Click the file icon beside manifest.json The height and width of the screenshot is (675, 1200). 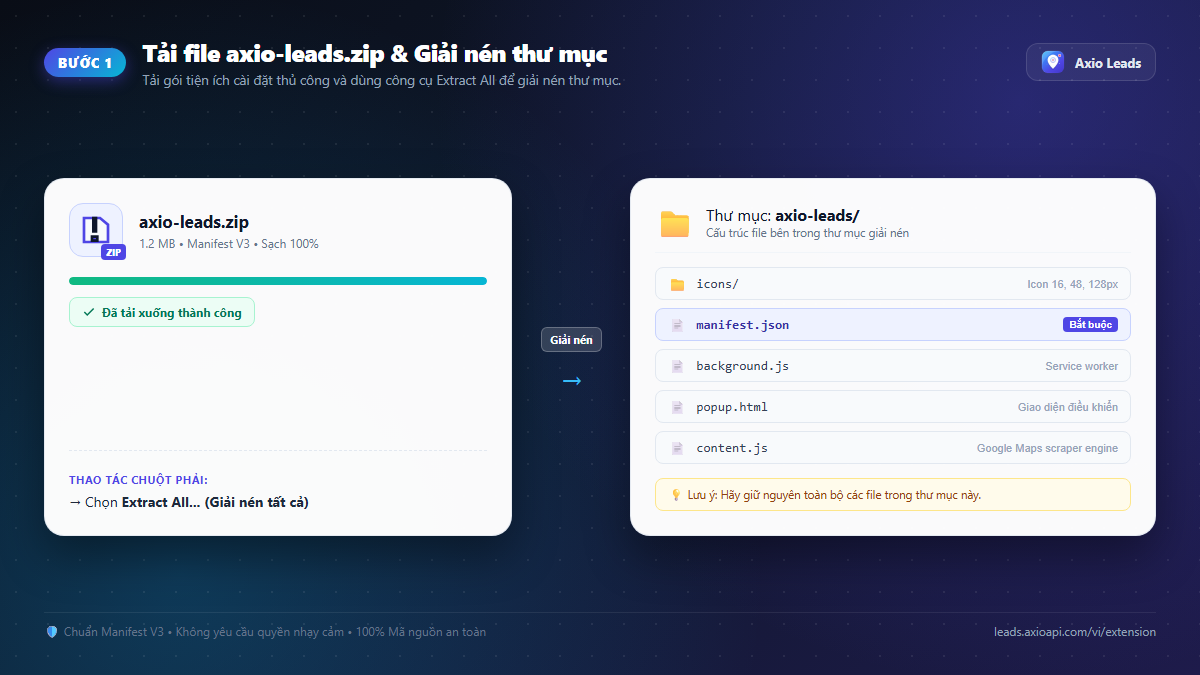(x=677, y=325)
